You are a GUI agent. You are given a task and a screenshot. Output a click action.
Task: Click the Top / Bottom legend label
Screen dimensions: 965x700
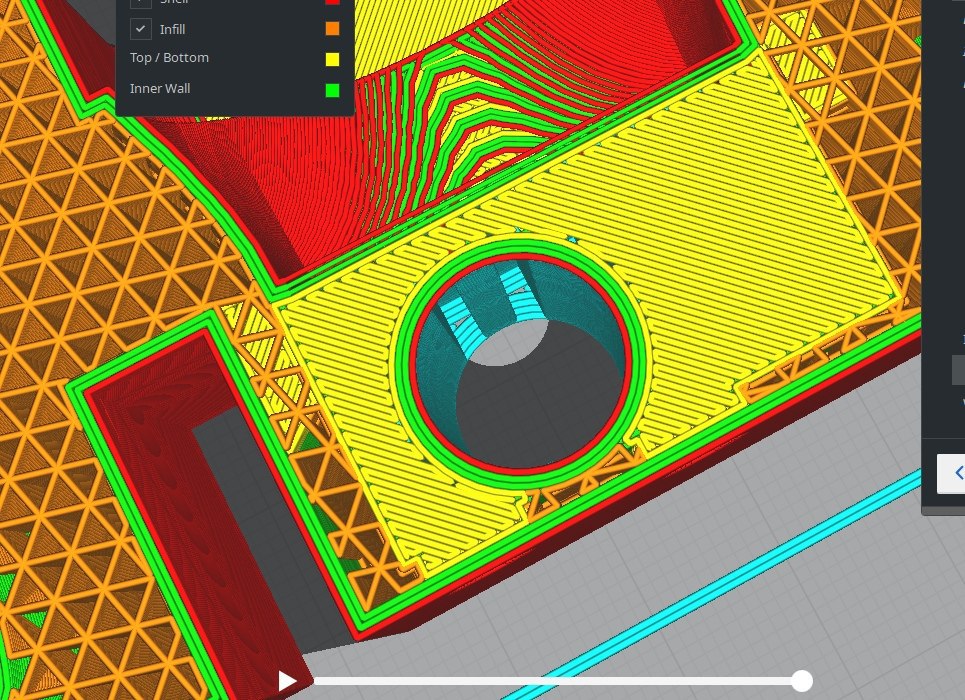[169, 58]
